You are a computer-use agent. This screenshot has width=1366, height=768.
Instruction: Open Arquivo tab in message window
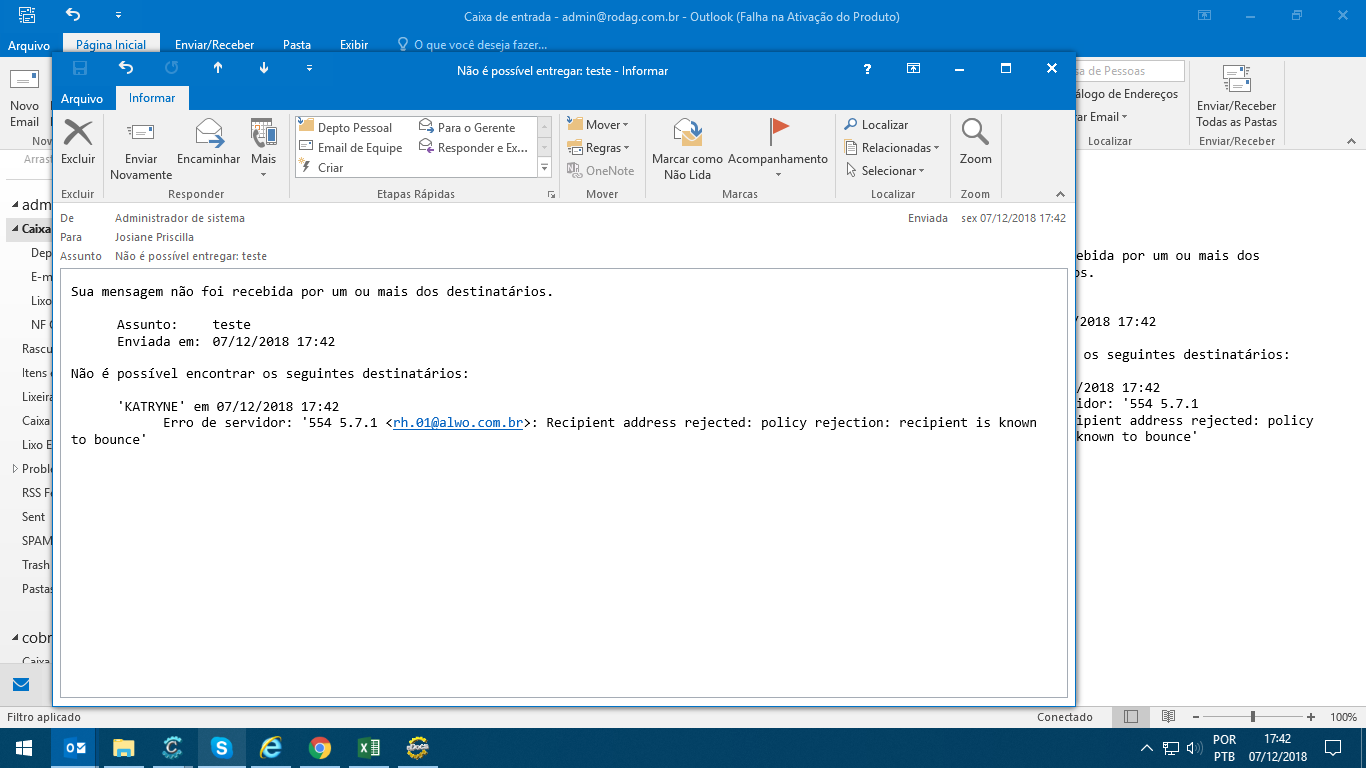82,98
